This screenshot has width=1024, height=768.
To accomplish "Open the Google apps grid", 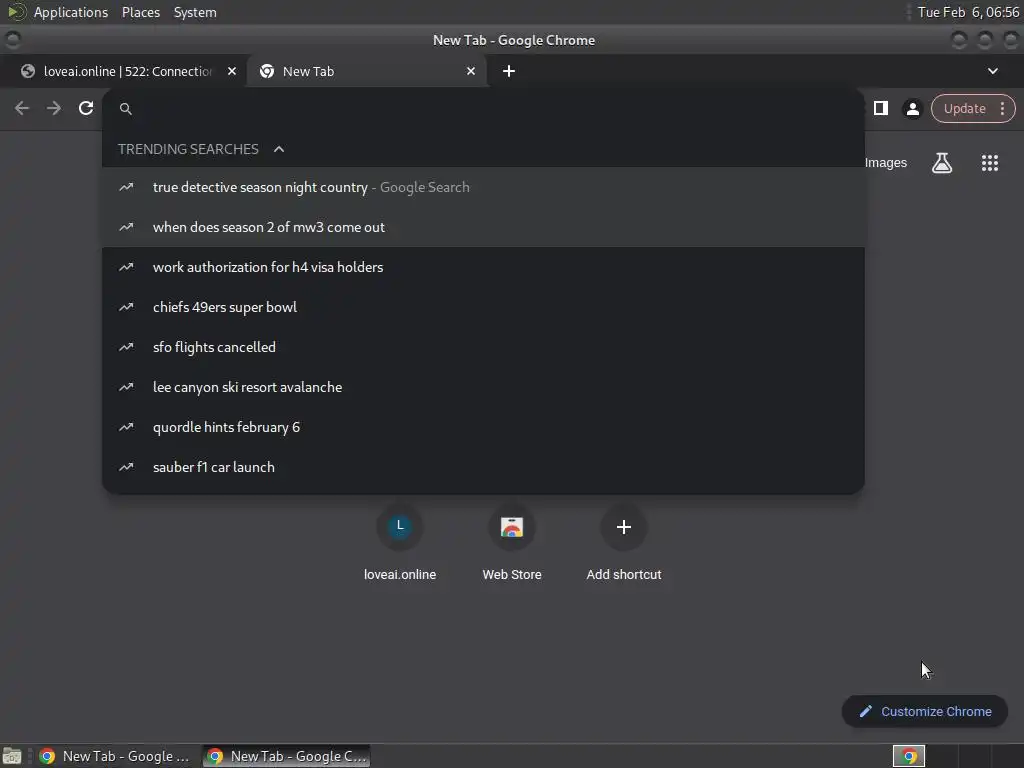I will click(x=989, y=163).
